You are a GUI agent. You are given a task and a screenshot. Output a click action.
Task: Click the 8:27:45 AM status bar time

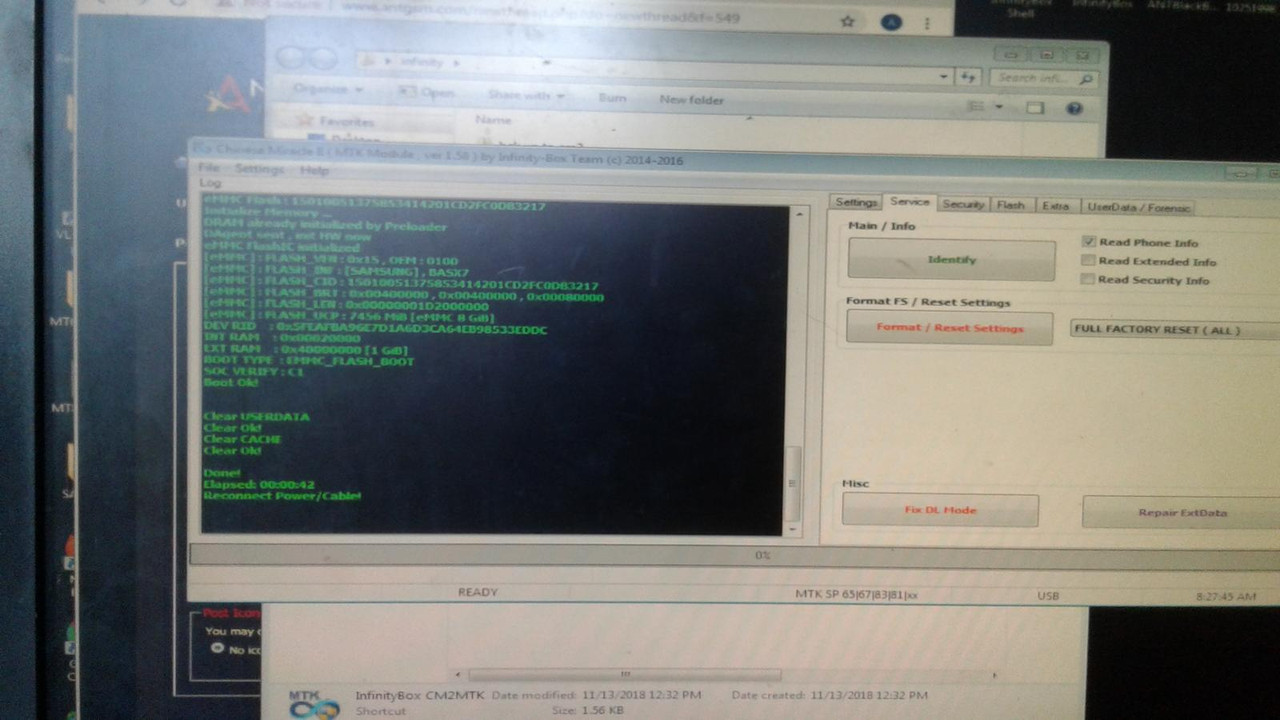[1226, 597]
